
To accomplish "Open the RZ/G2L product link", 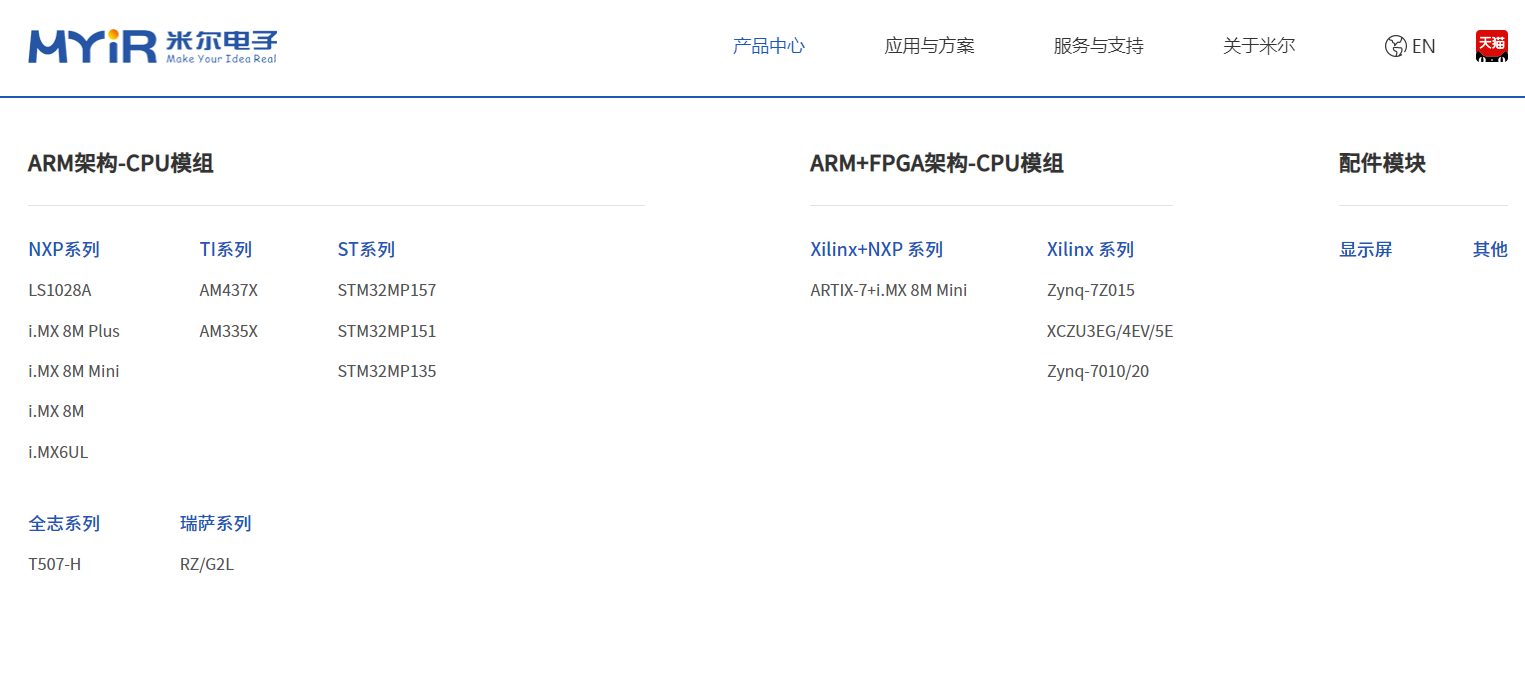I will (x=207, y=565).
